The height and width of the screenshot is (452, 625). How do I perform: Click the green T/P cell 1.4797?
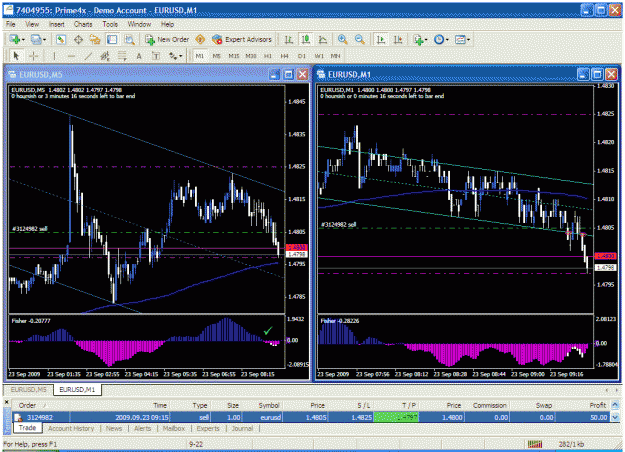click(396, 417)
